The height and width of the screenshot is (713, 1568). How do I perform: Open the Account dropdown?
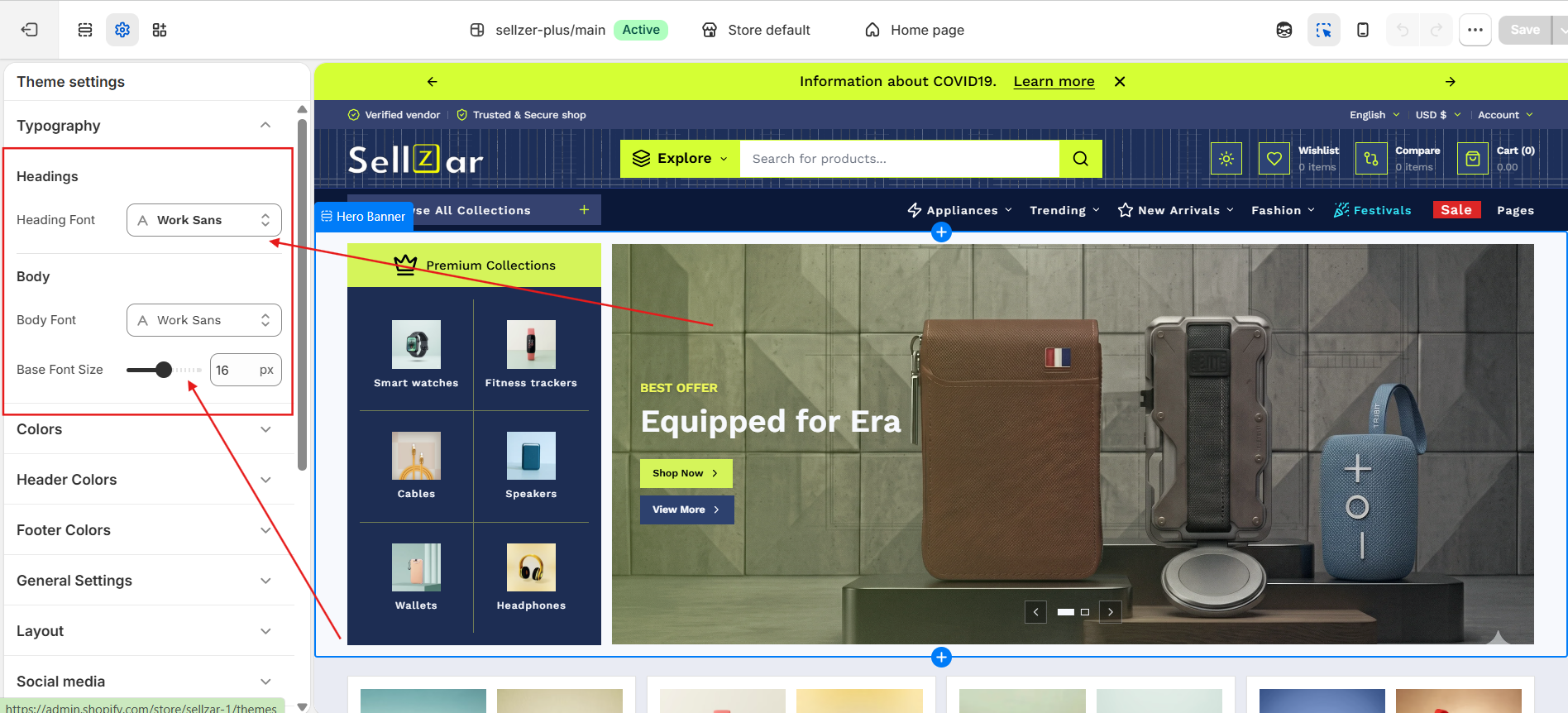pos(1505,115)
